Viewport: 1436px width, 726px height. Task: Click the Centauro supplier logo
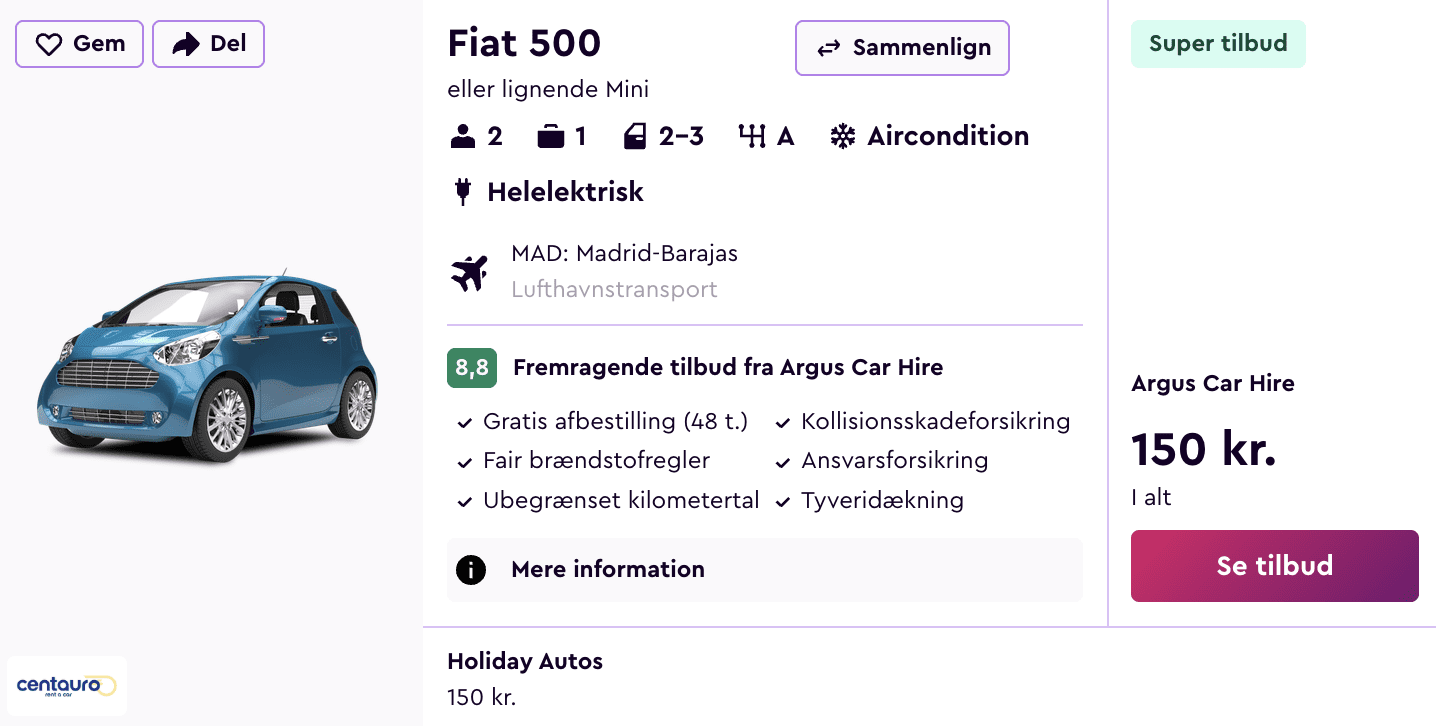pyautogui.click(x=67, y=686)
